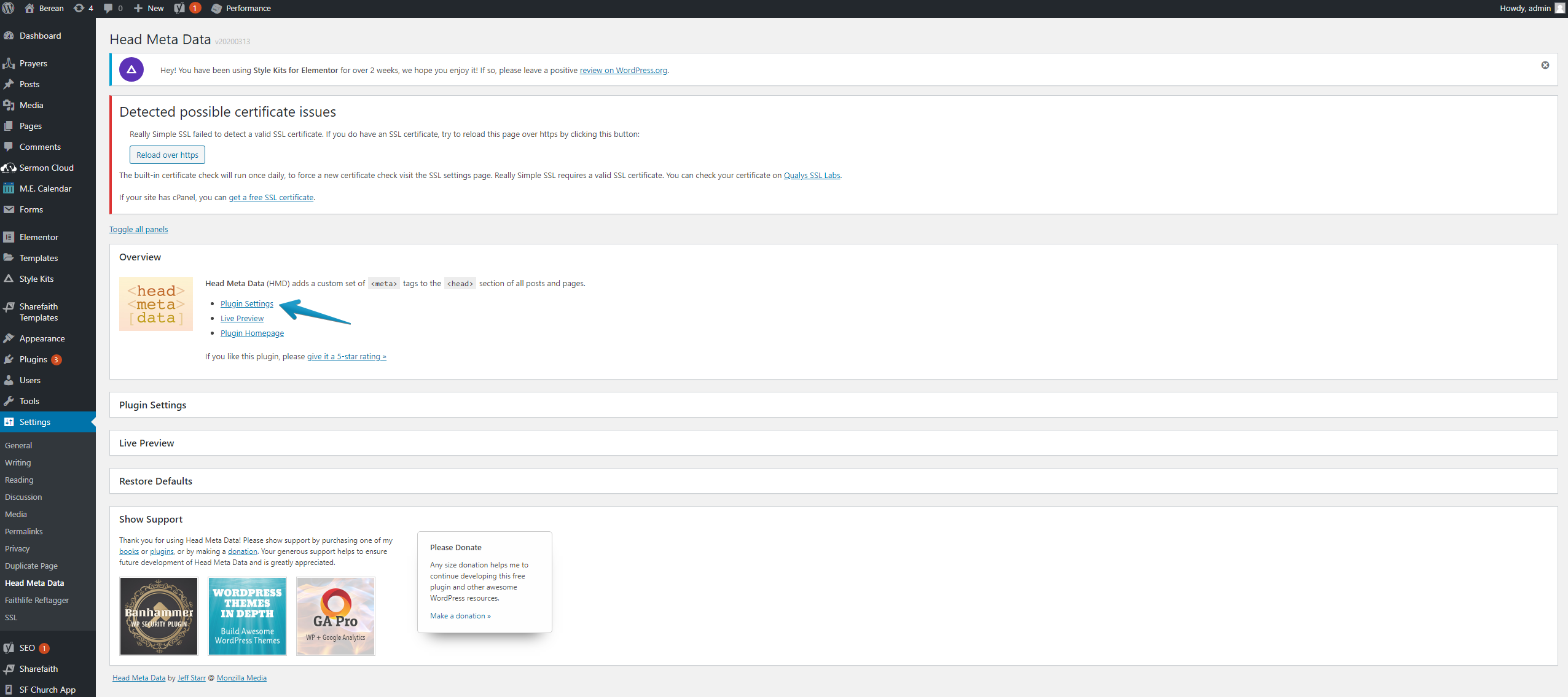Open the Elementor sidebar menu icon
This screenshot has height=697, width=1568.
(x=9, y=237)
